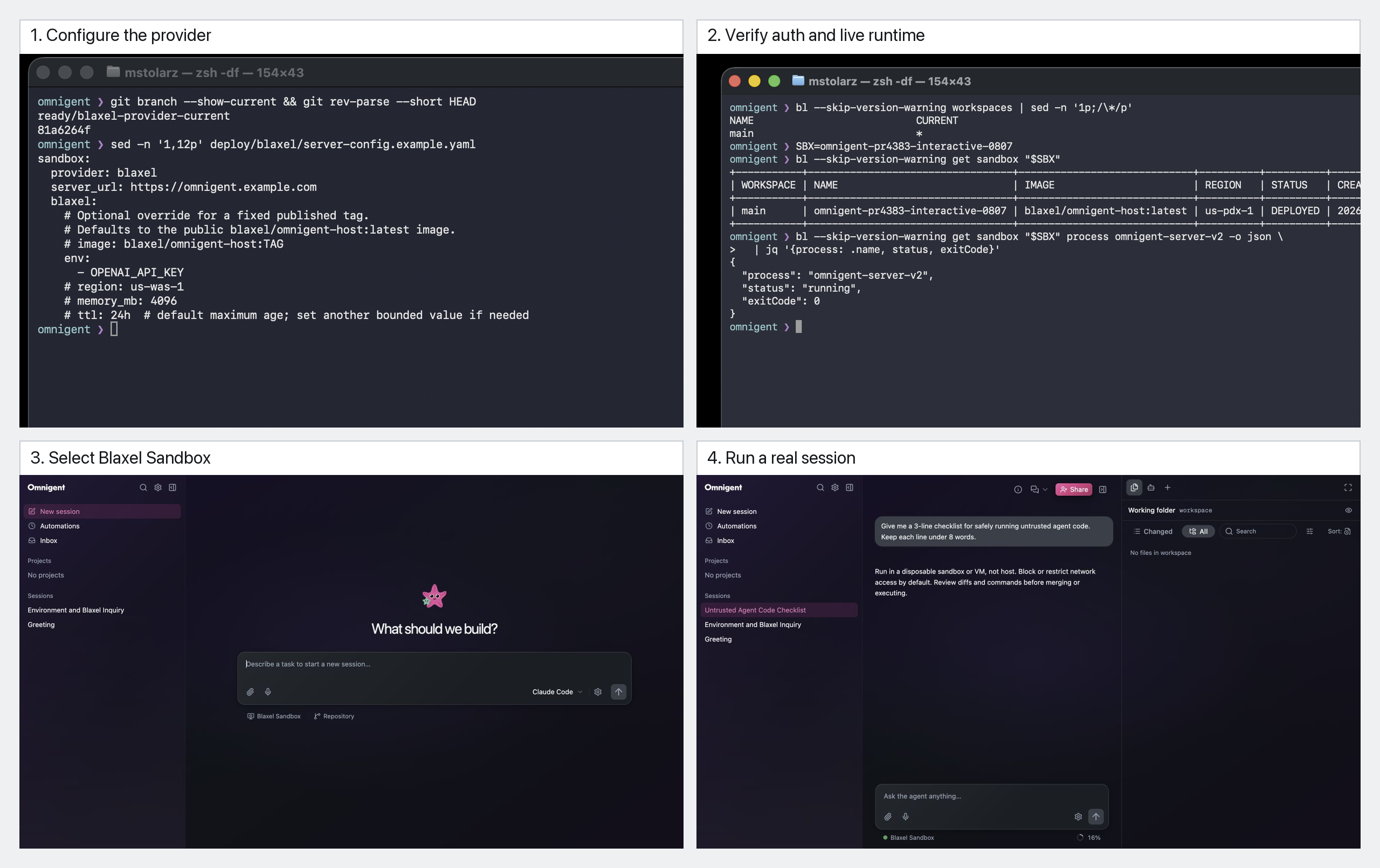This screenshot has height=868, width=1380.
Task: Click the send arrow in the 'Ask the agent' composer
Action: click(1096, 816)
